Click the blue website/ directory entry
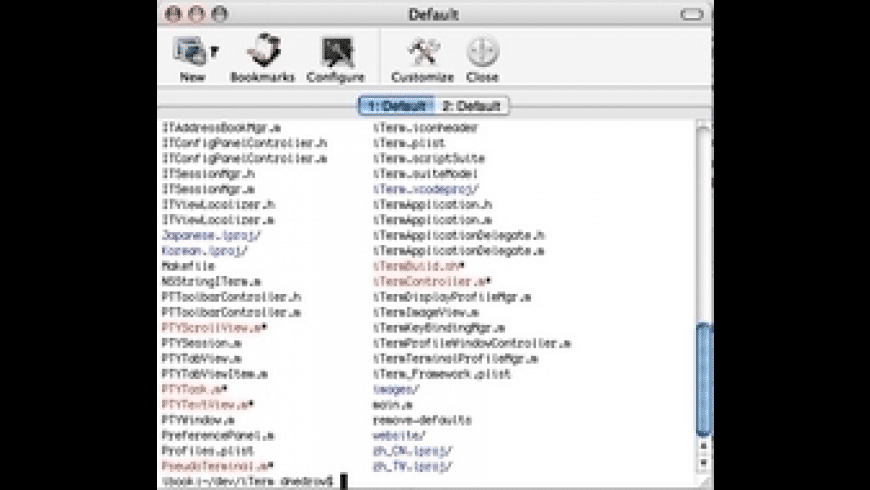 [399, 436]
